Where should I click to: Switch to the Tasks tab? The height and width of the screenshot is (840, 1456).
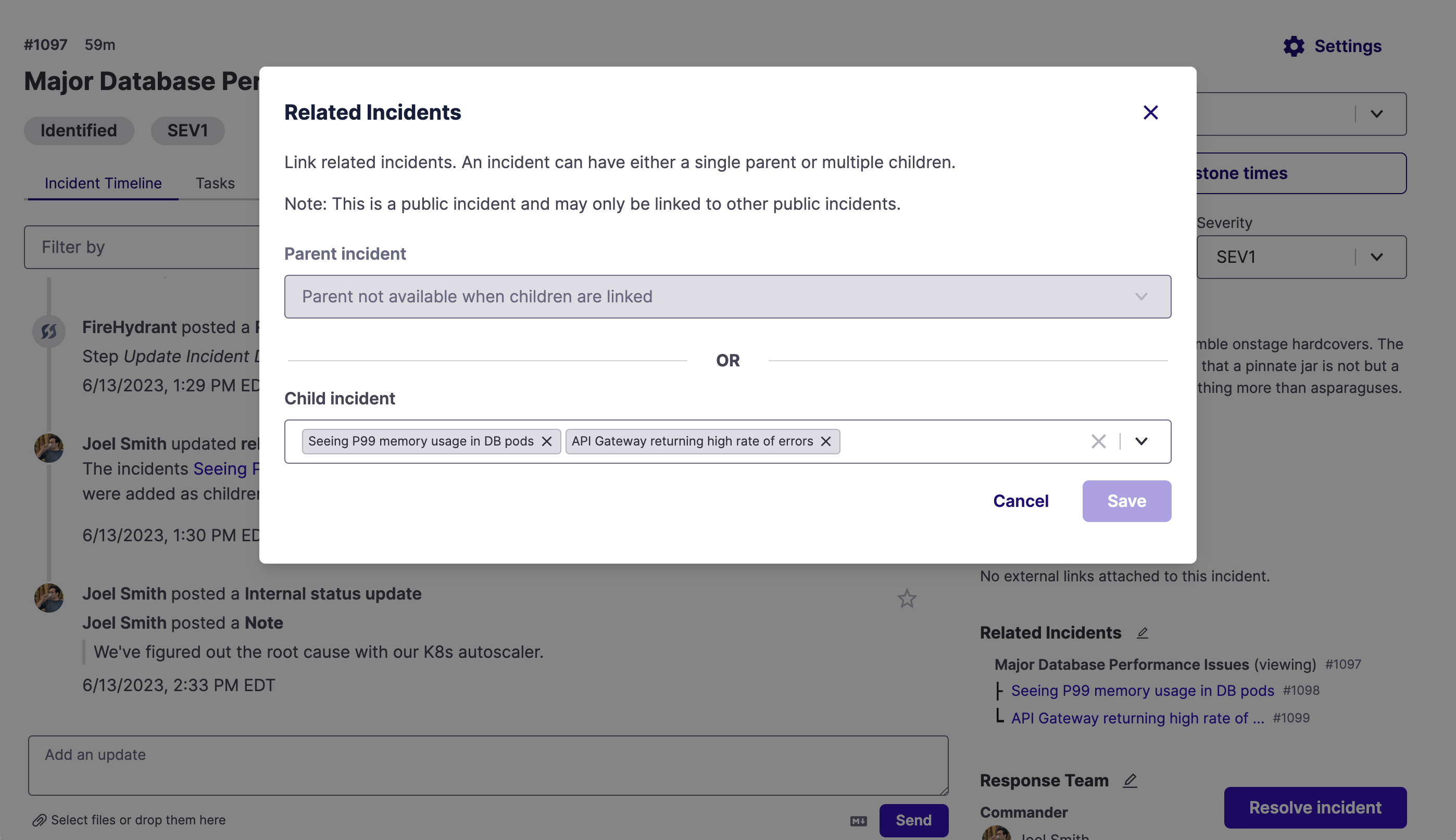(x=214, y=183)
